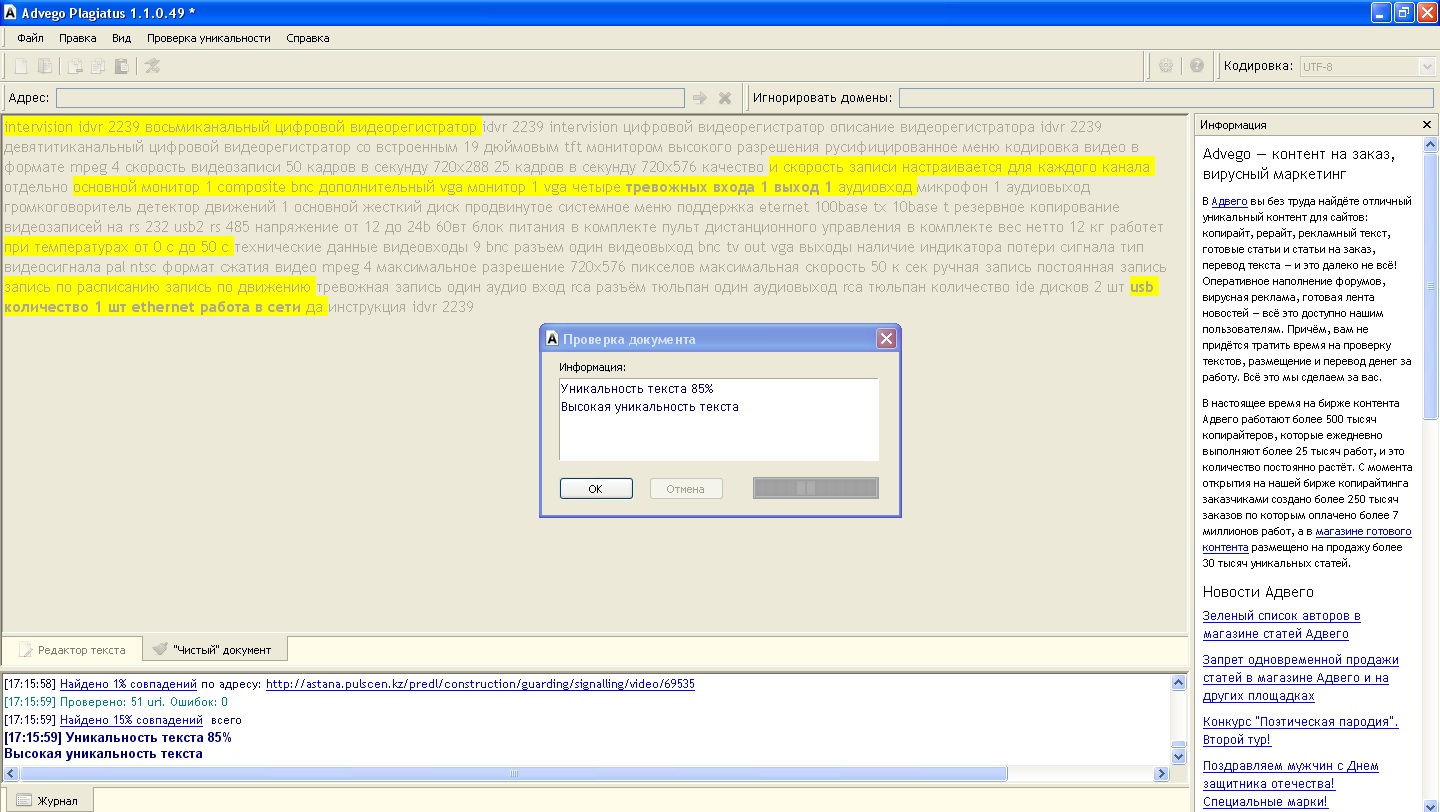Open the магазине готового контента link
1440x812 pixels.
click(x=1307, y=539)
